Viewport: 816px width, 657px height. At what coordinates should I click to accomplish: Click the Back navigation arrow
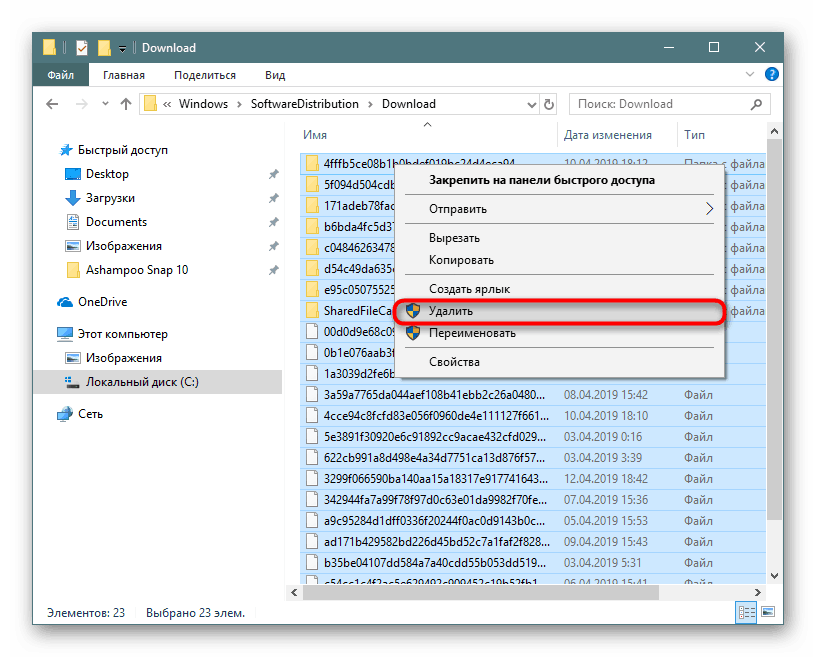tap(52, 104)
